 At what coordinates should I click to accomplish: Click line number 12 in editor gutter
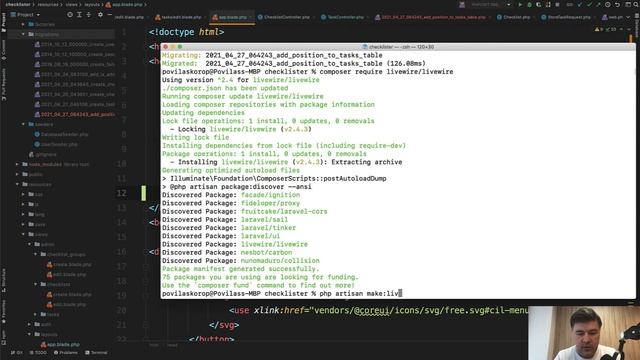pos(122,193)
